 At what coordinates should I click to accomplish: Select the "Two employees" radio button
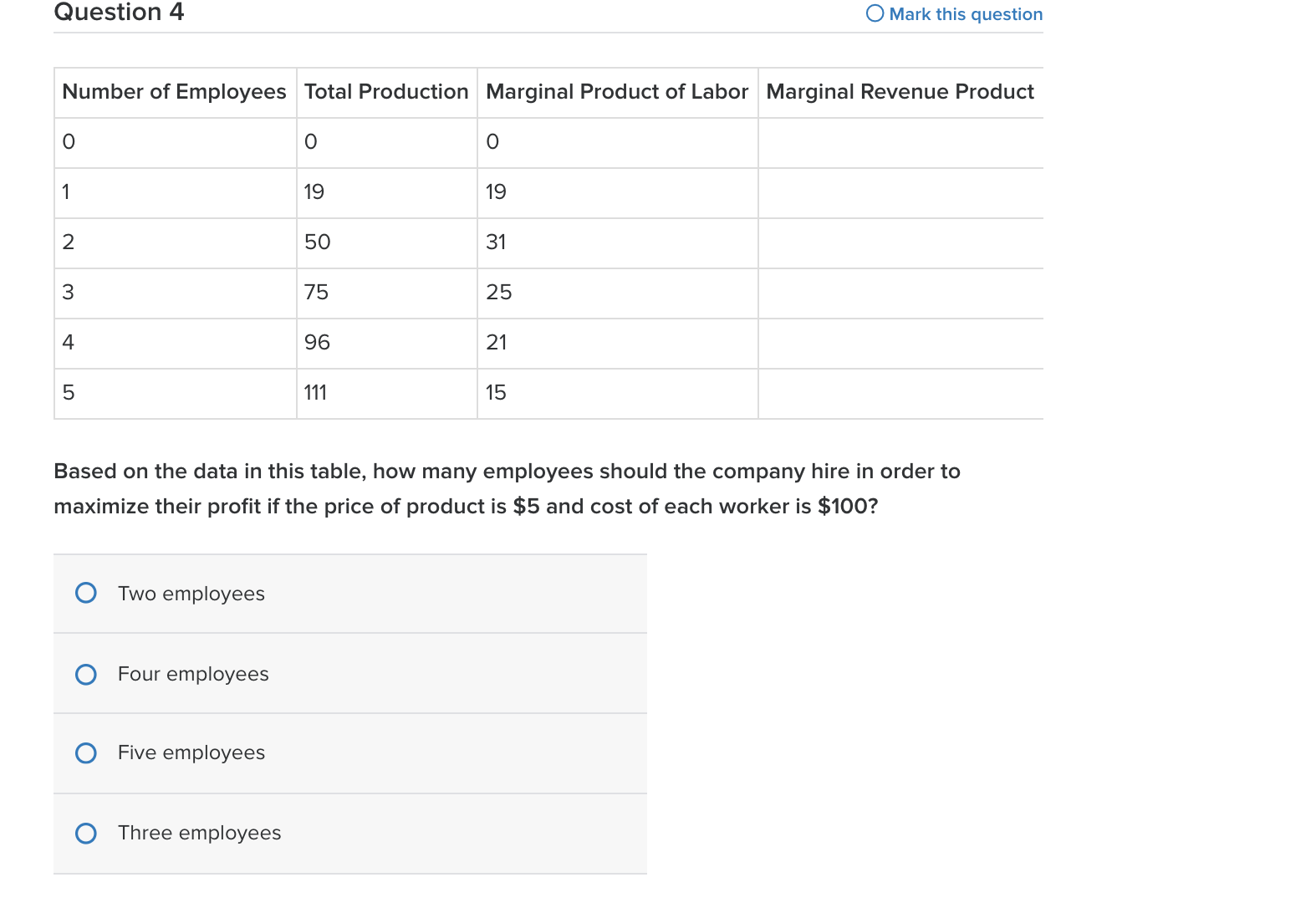pyautogui.click(x=86, y=594)
